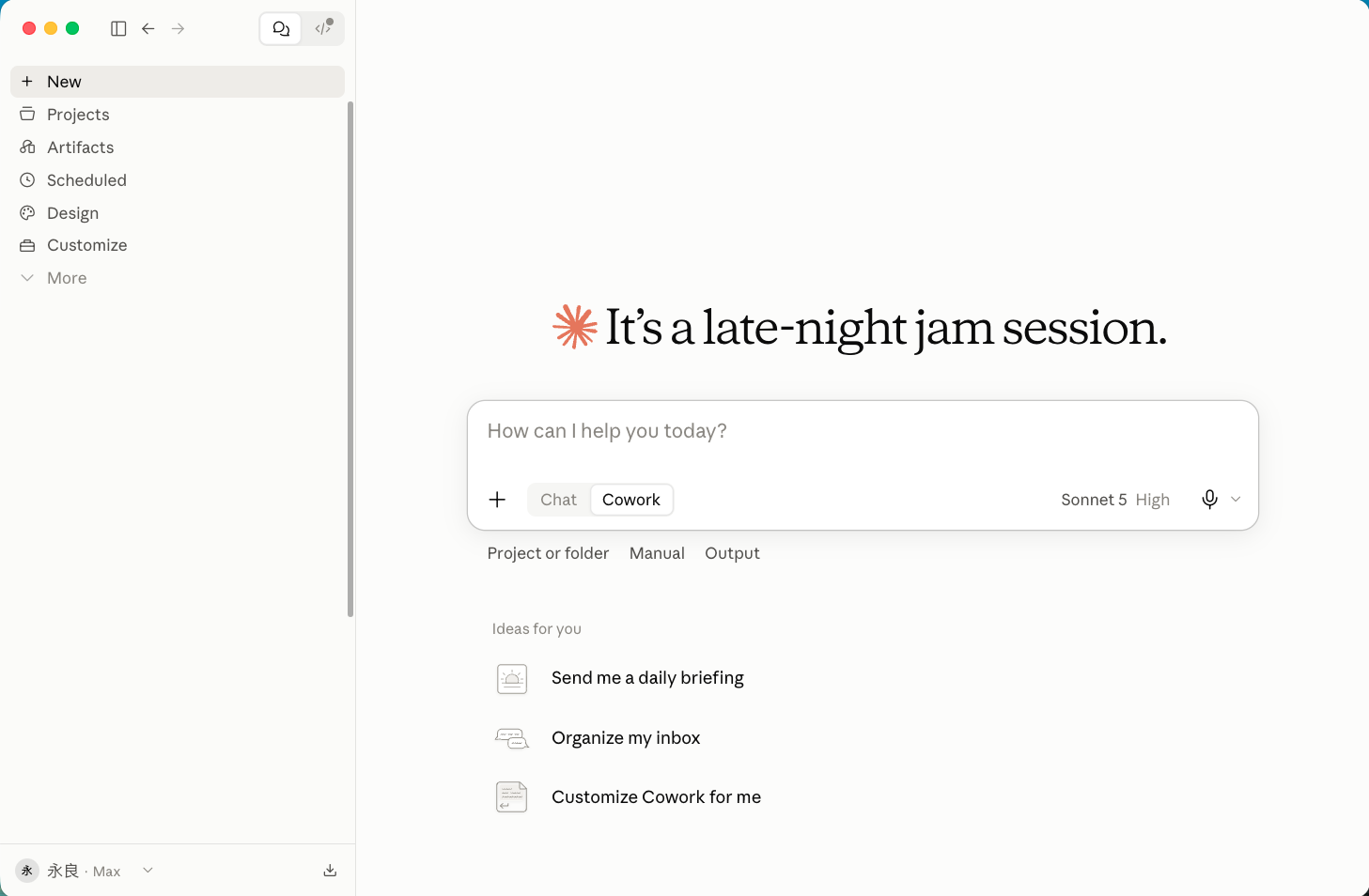Open the account menu for 永良
The height and width of the screenshot is (896, 1369).
[x=85, y=871]
